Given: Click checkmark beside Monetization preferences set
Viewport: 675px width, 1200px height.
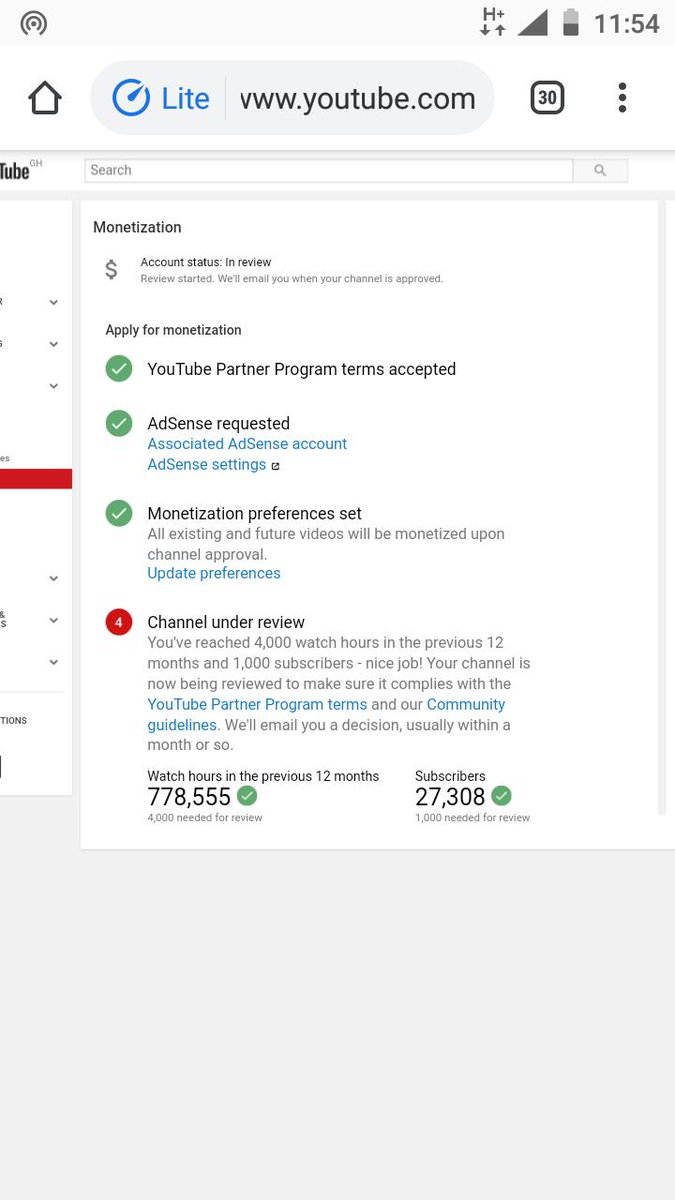Looking at the screenshot, I should pos(119,514).
